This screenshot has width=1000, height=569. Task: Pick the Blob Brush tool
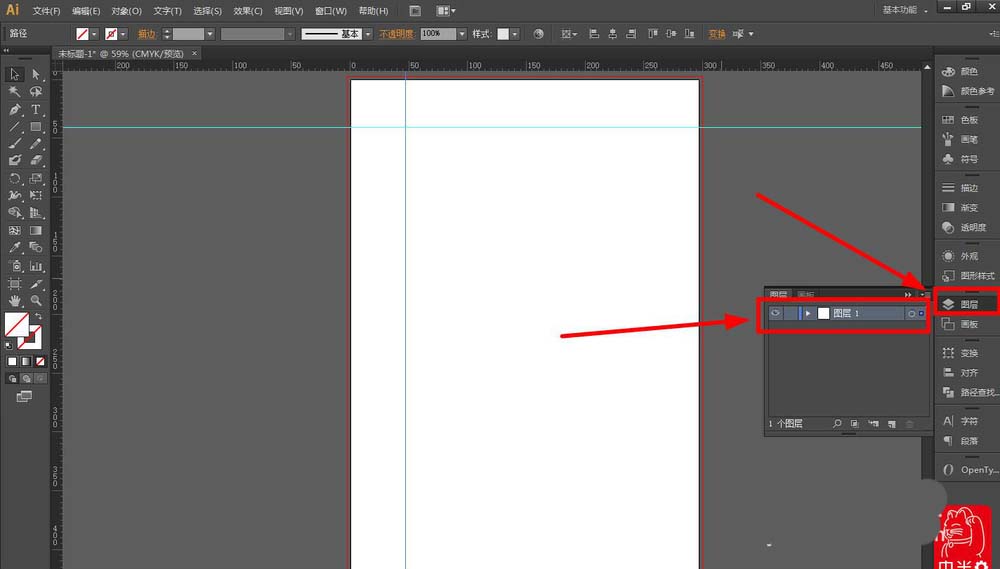click(14, 161)
